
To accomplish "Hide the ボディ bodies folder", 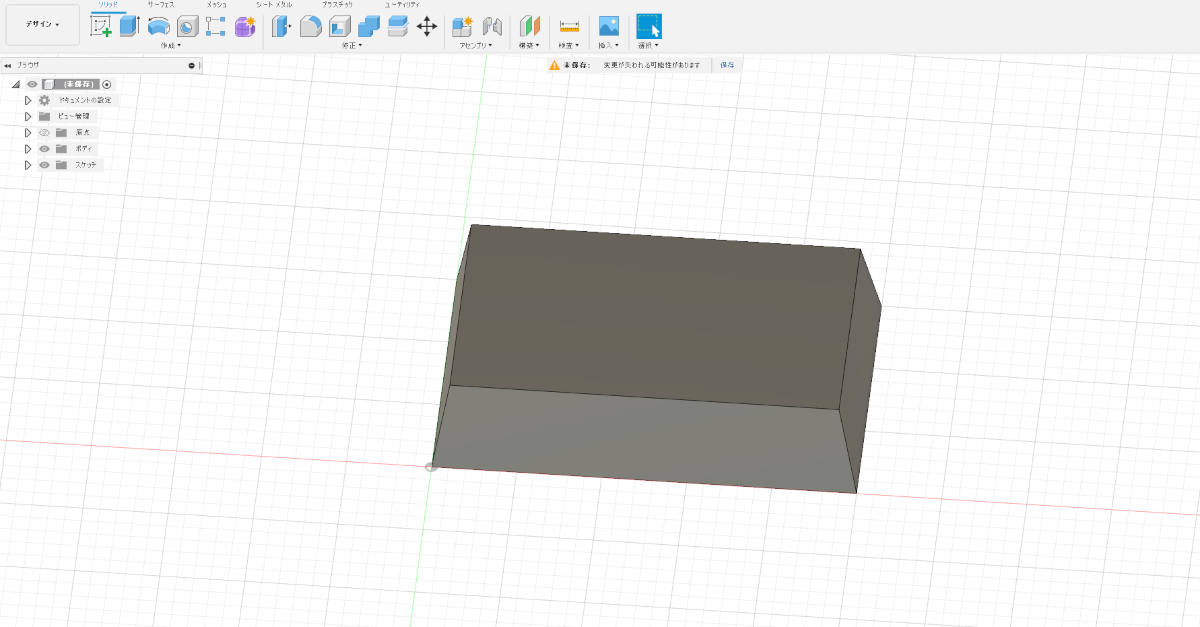I will [44, 148].
